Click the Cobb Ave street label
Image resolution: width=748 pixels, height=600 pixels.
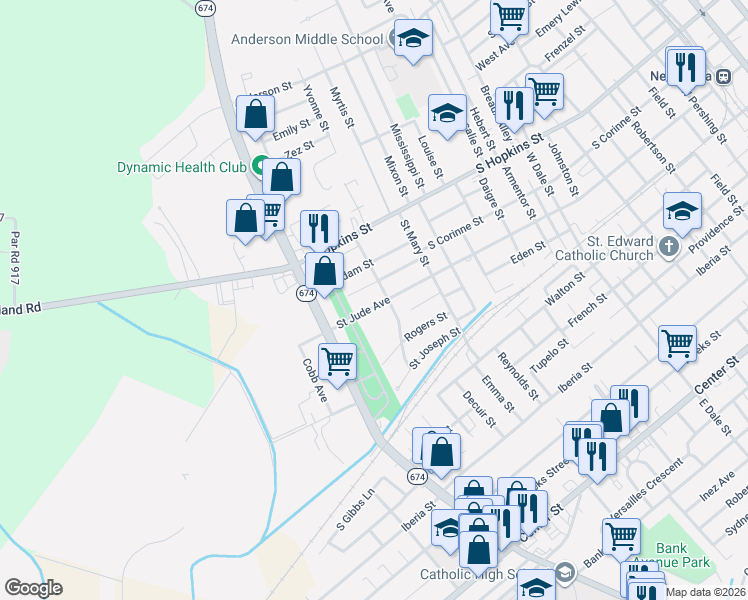pos(315,381)
